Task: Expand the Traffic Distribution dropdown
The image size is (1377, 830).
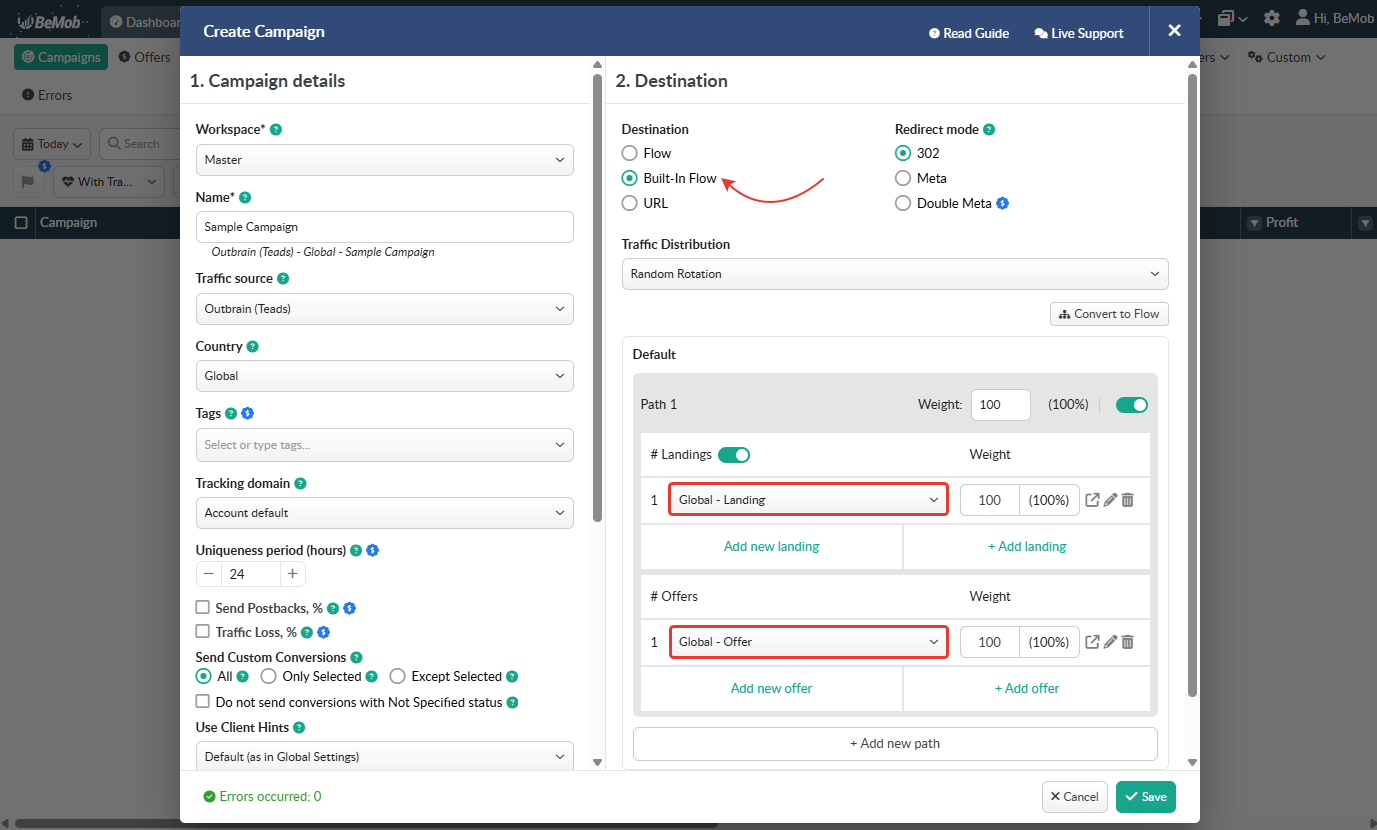Action: [x=894, y=274]
